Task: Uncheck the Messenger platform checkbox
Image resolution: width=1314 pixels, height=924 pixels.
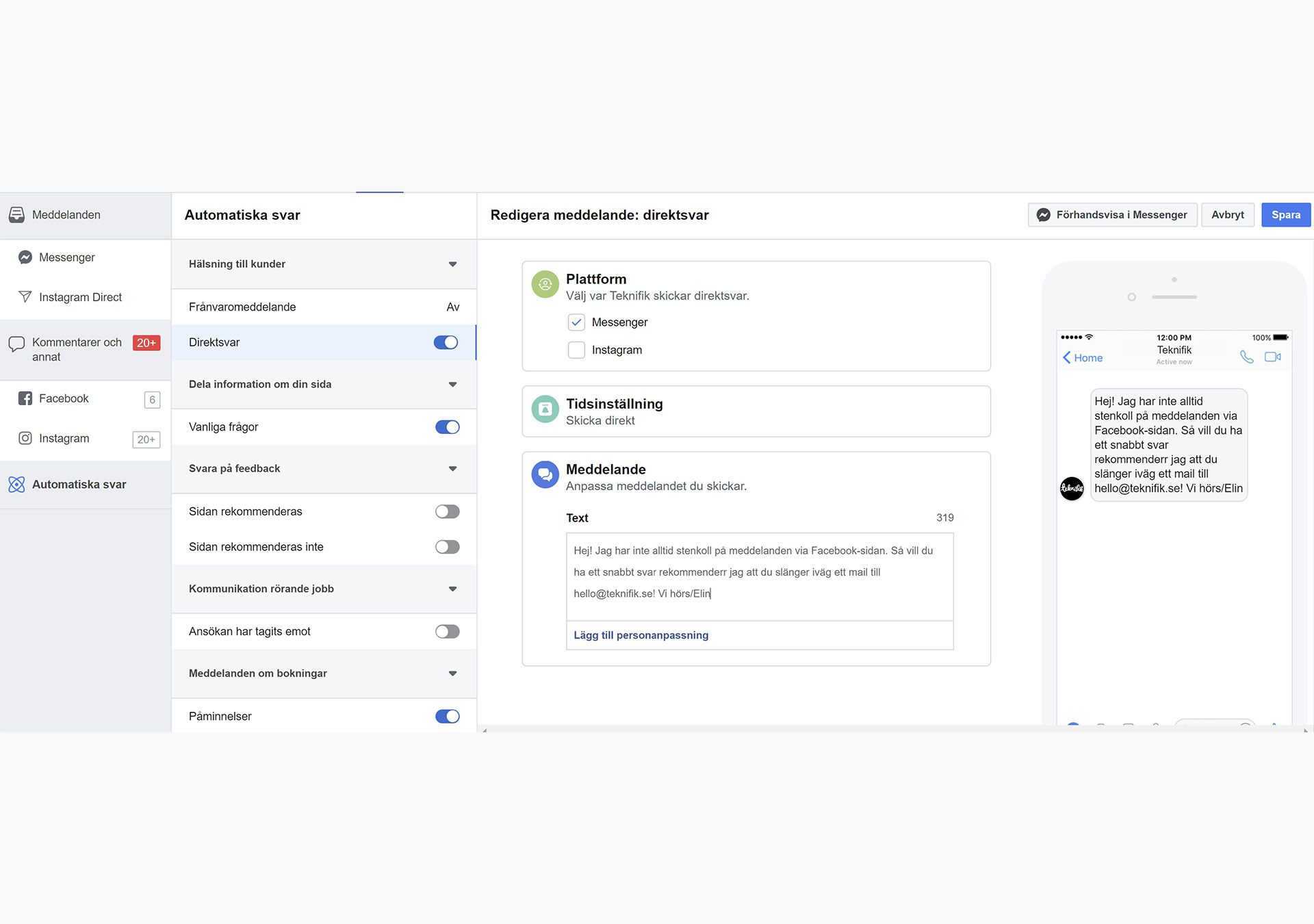Action: point(576,322)
